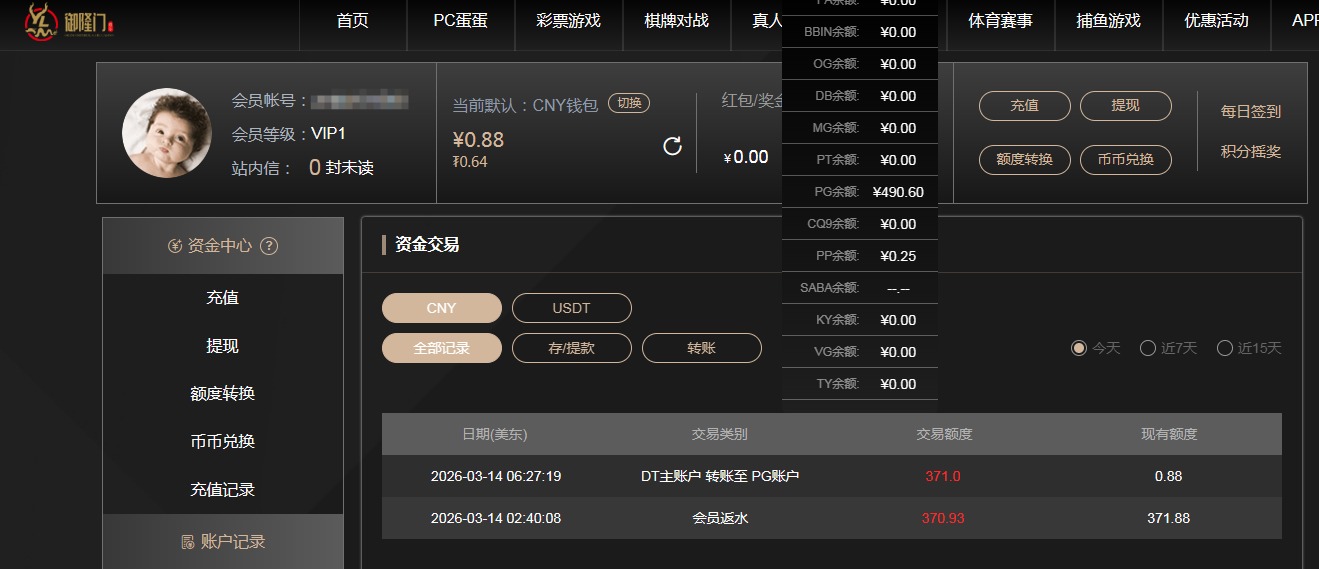Click the KY余额 row in balance list
1319x569 pixels.
click(x=860, y=320)
